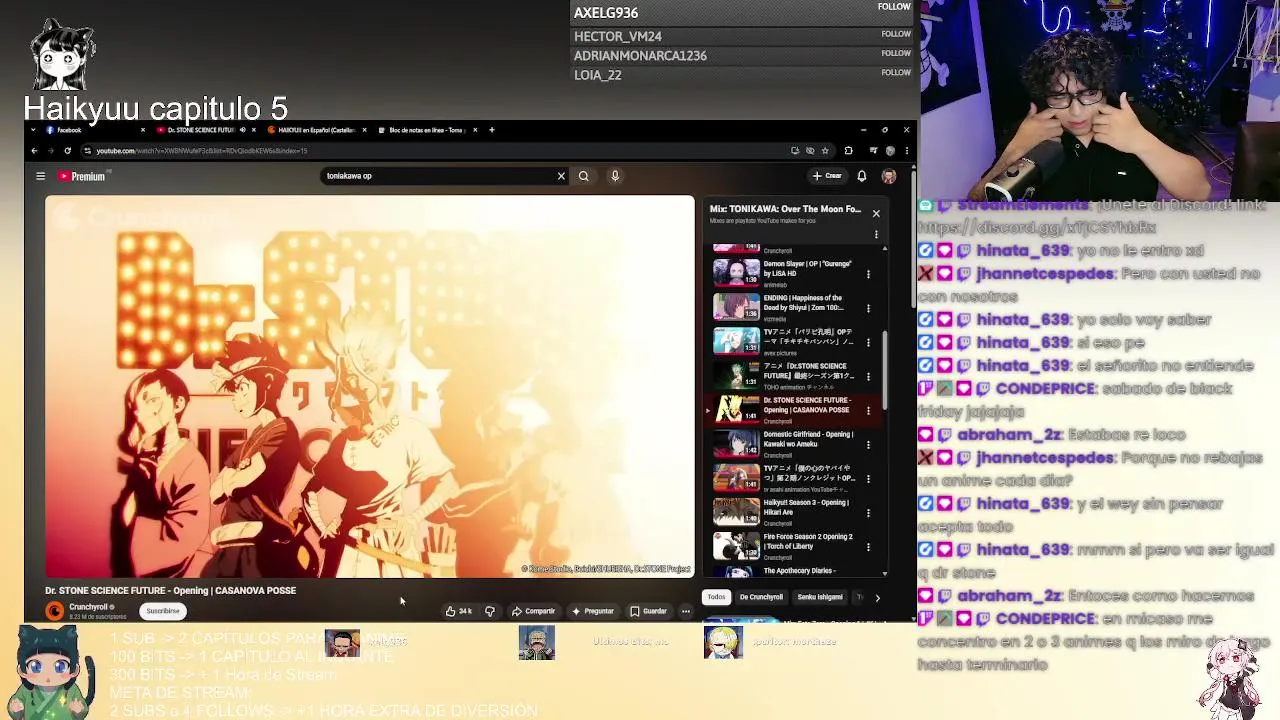Follow AXELG936 with the FOLLOW button
Screen dimensions: 1280x720
(894, 7)
